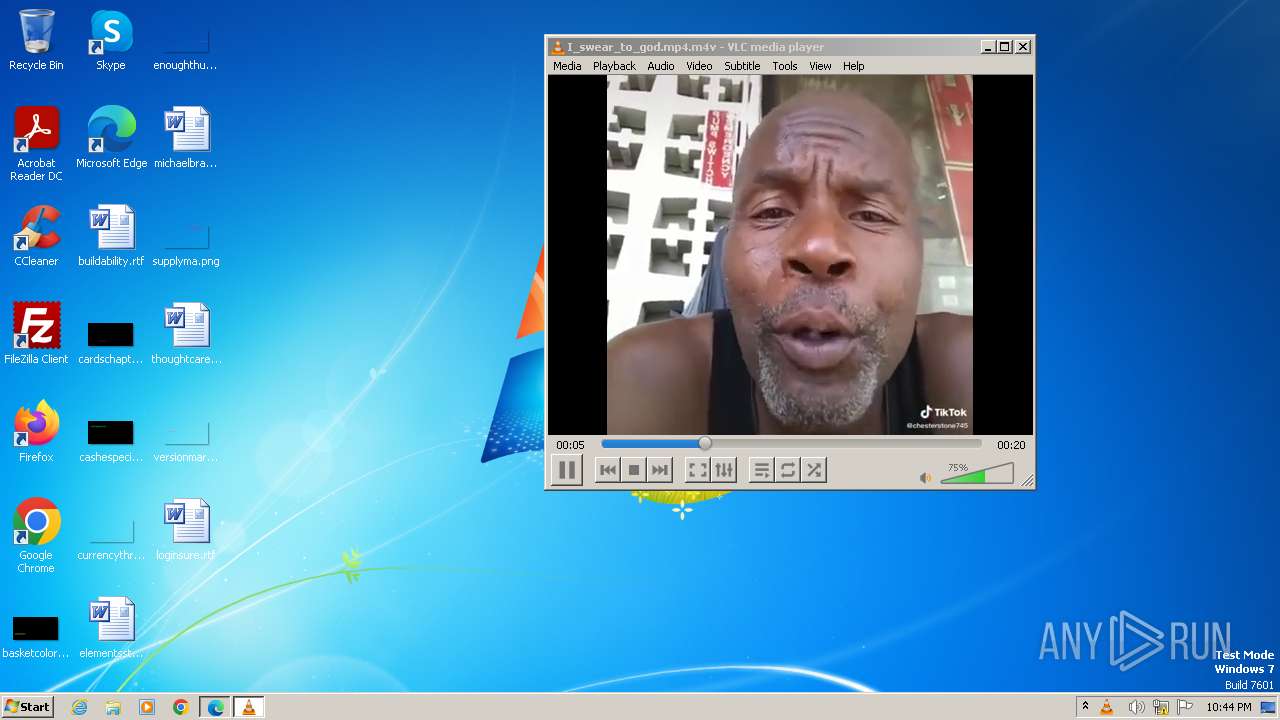Select the cashespeci... file icon
This screenshot has width=1280, height=720.
coord(111,441)
